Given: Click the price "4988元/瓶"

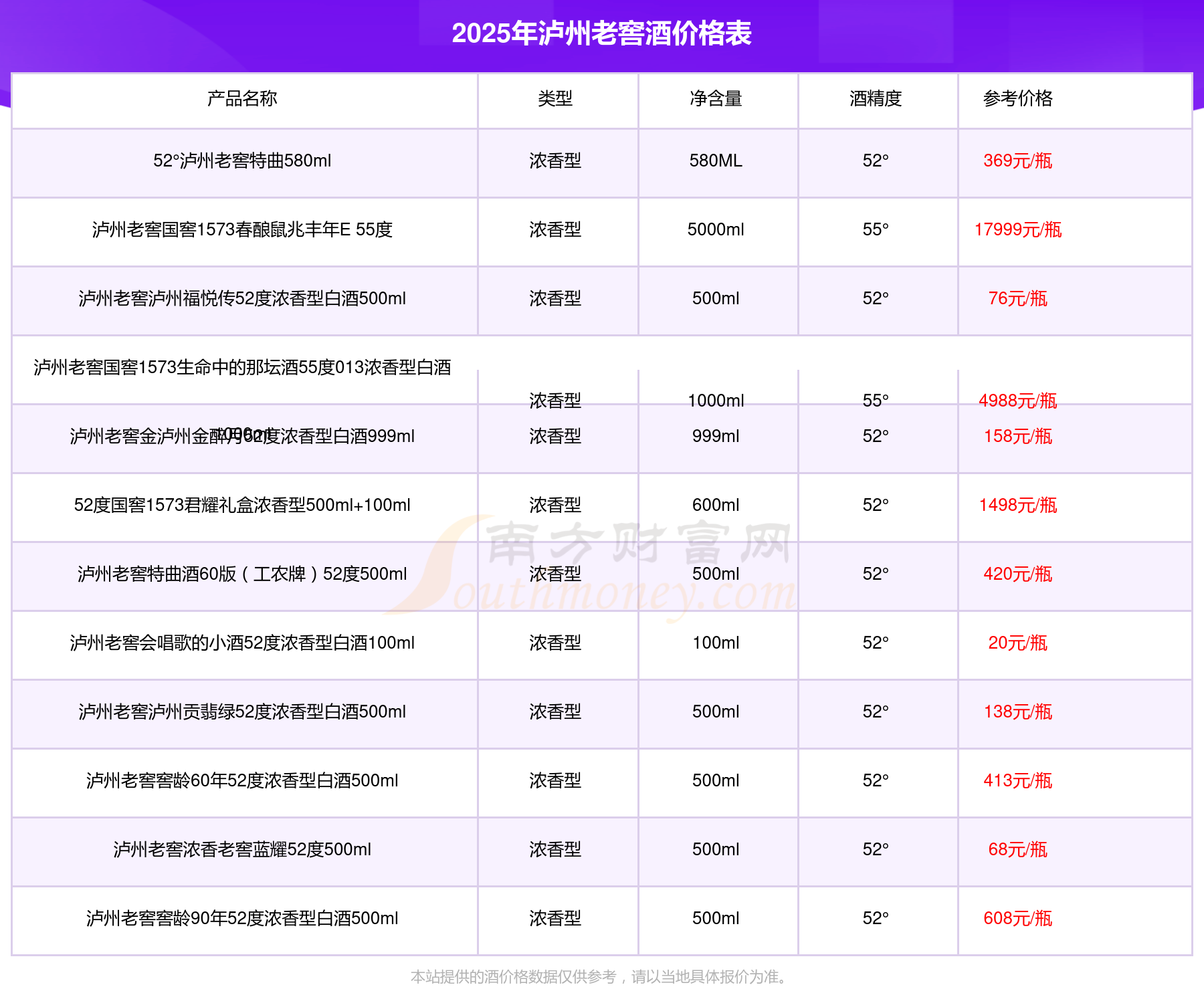Looking at the screenshot, I should 1018,401.
